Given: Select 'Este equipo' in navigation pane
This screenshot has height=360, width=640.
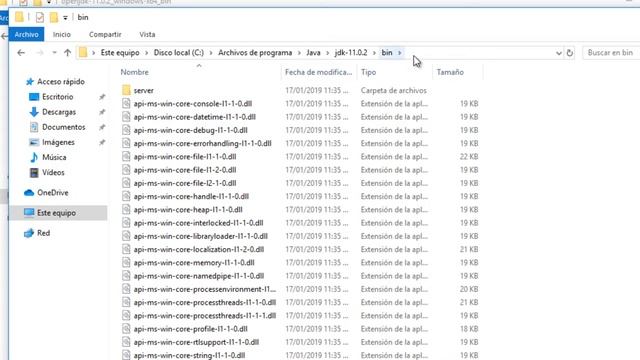Looking at the screenshot, I should pos(56,213).
